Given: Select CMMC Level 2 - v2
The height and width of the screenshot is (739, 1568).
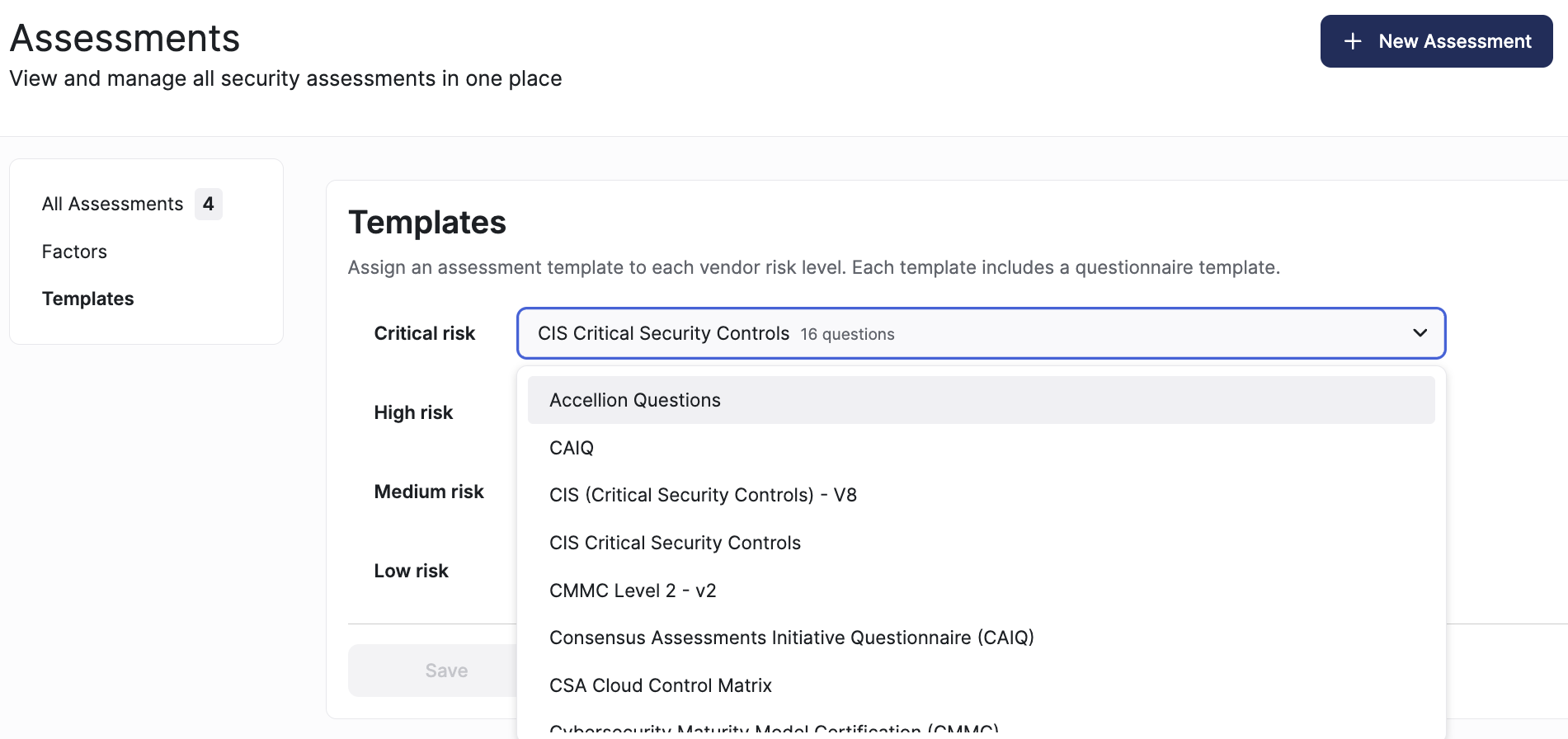Looking at the screenshot, I should pyautogui.click(x=981, y=591).
